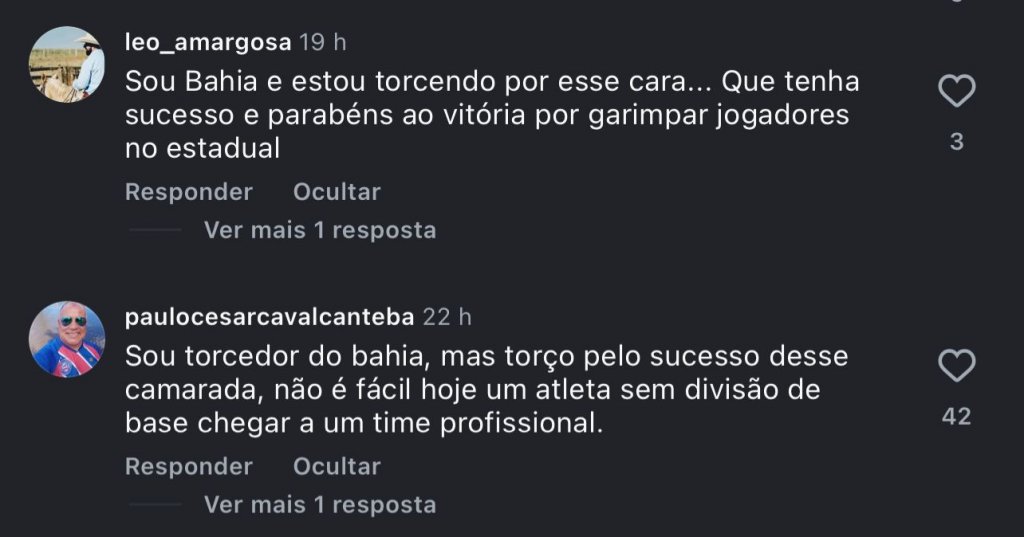This screenshot has width=1024, height=537.
Task: Click the comment text starting 'Sou torcedor do bahia'
Action: 486,389
